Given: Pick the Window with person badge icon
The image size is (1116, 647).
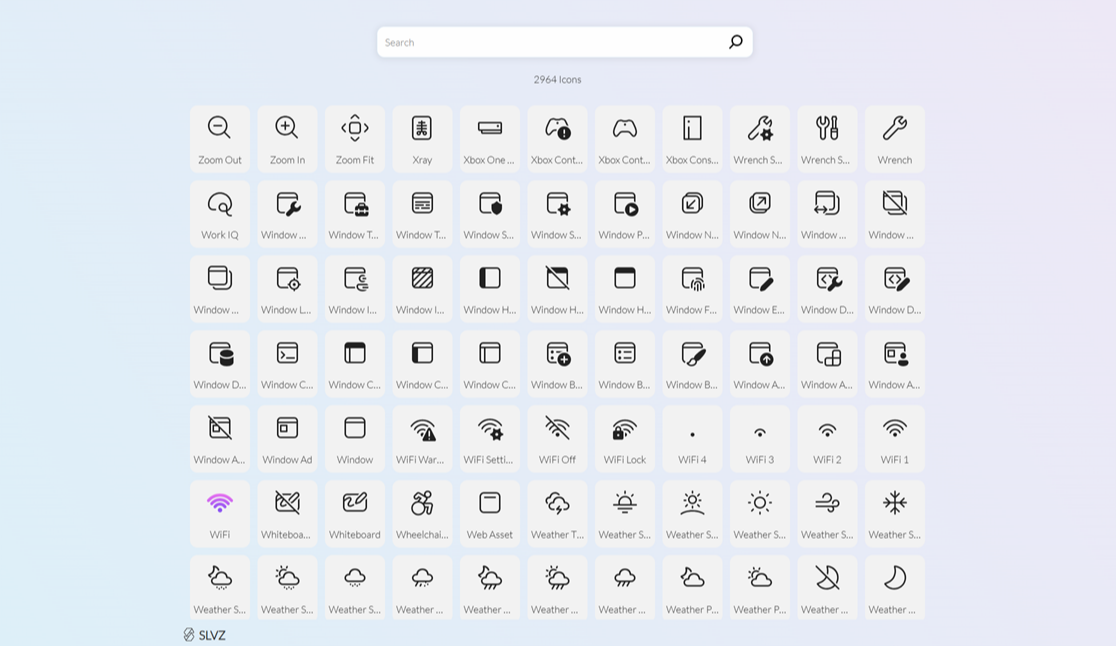Looking at the screenshot, I should pyautogui.click(x=895, y=364).
